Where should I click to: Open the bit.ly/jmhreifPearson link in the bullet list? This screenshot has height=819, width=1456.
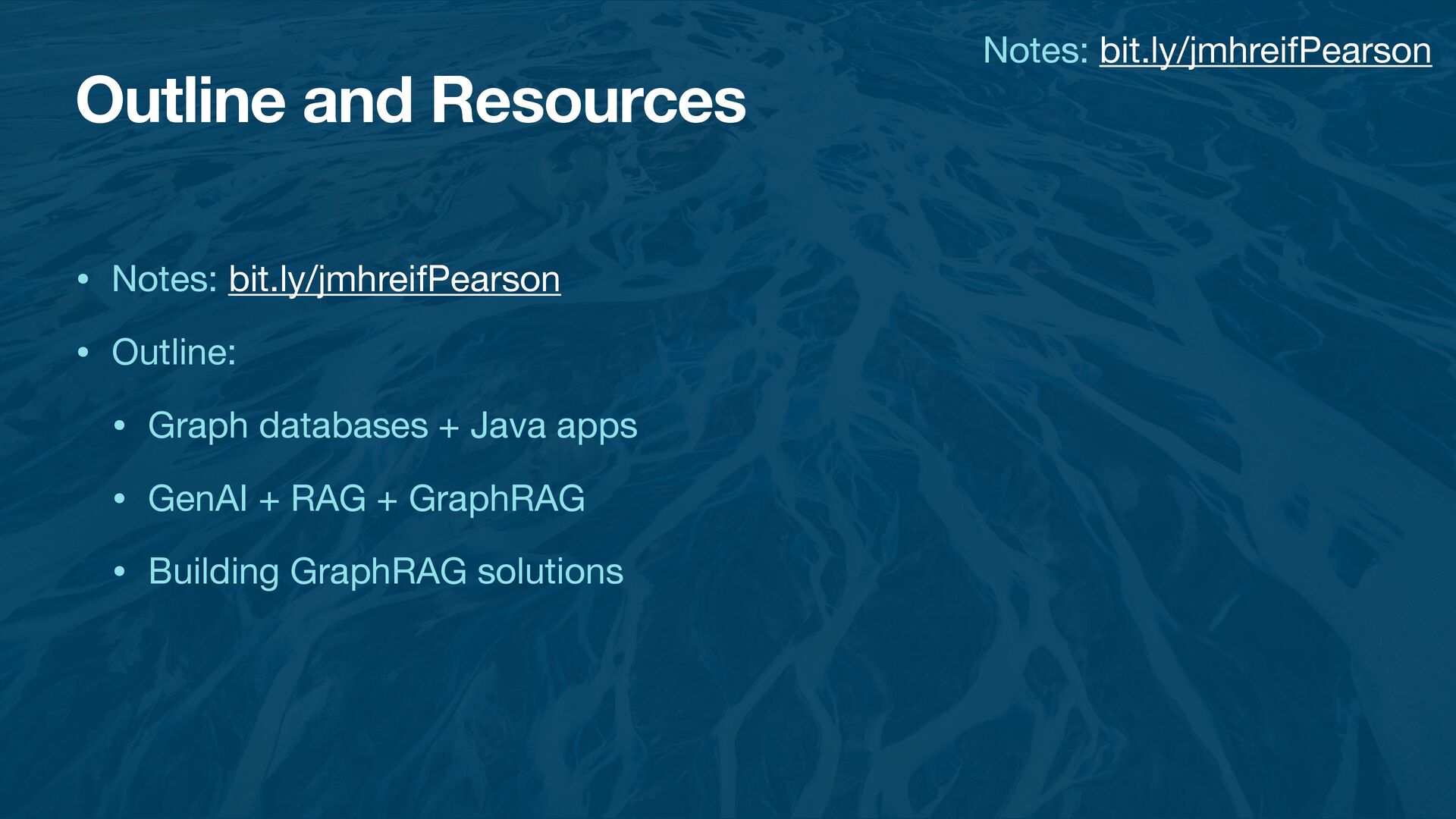394,279
